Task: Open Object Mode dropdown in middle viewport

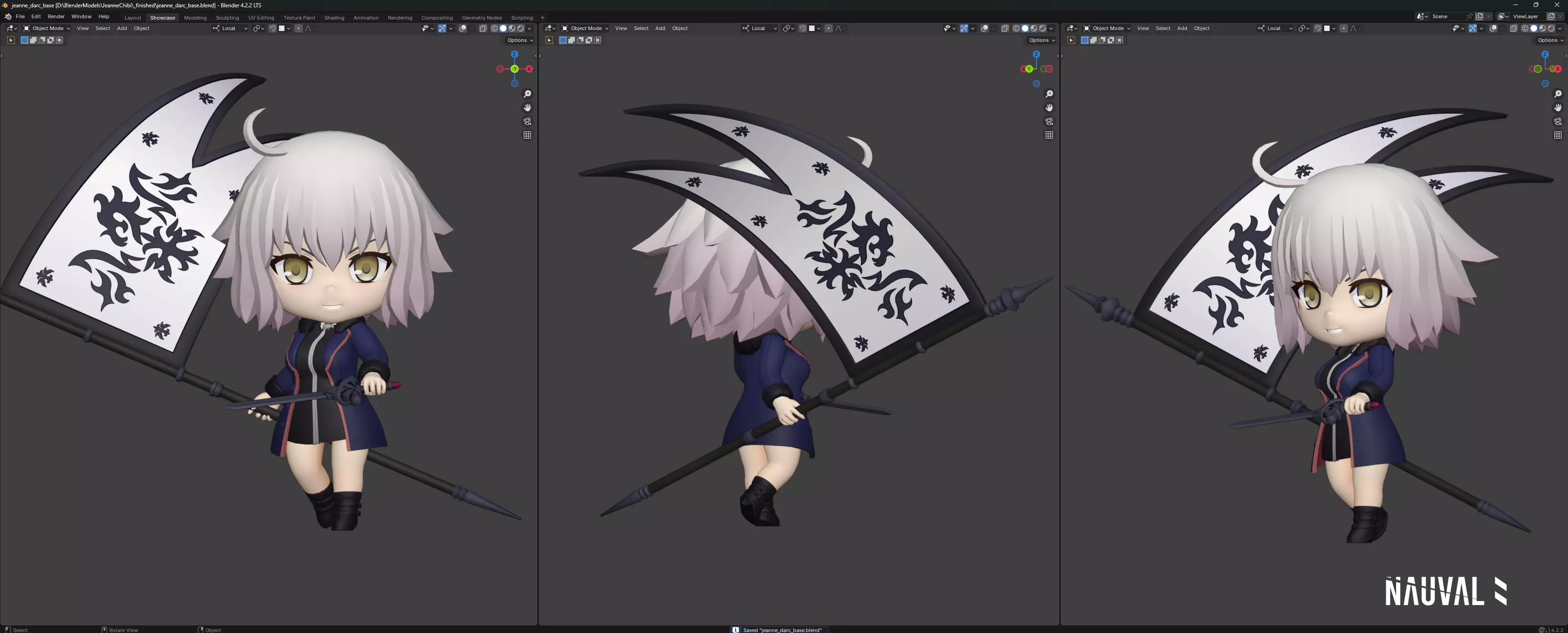Action: pos(584,29)
